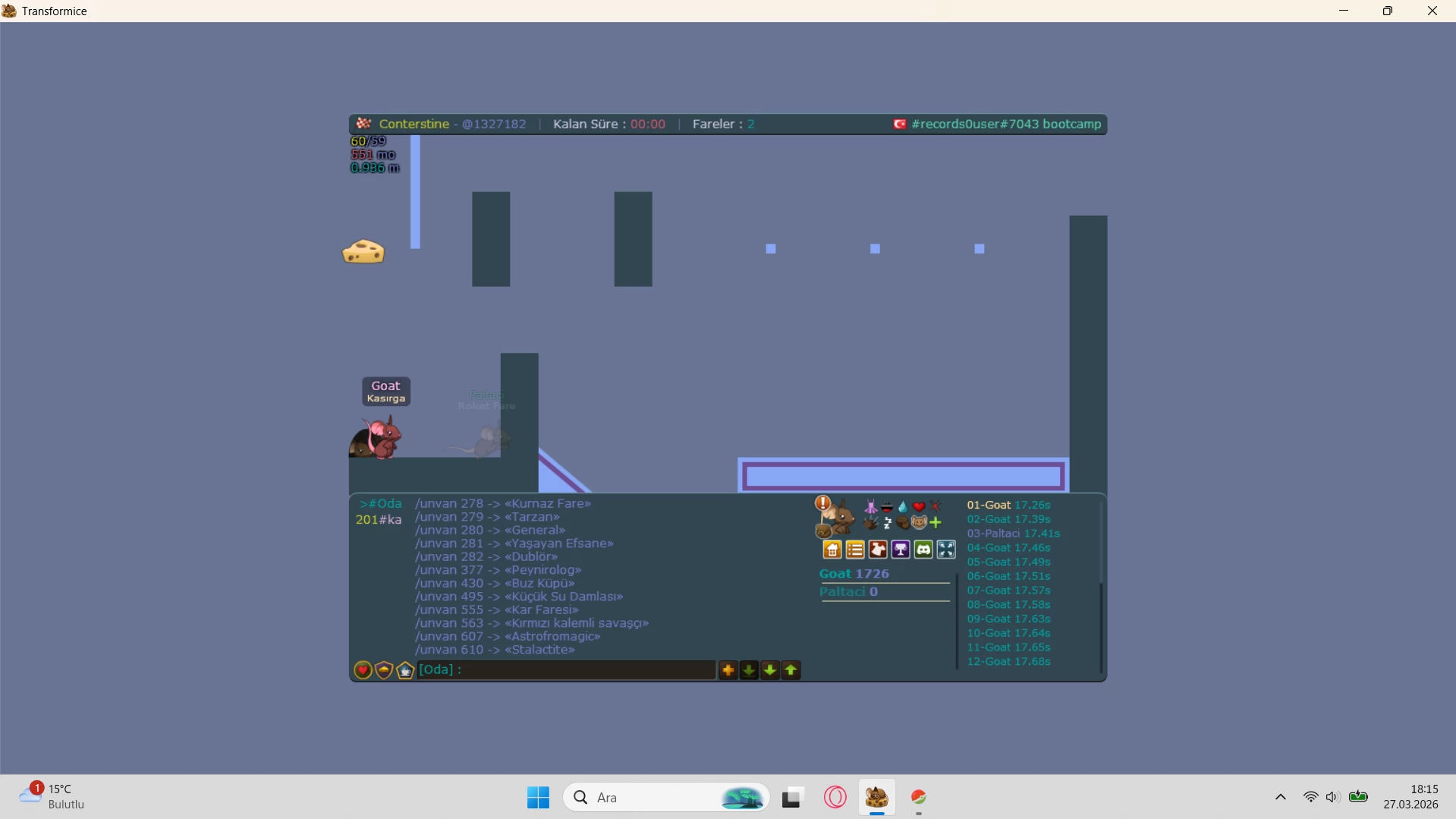Click the Transformice taskbar icon

(x=877, y=798)
